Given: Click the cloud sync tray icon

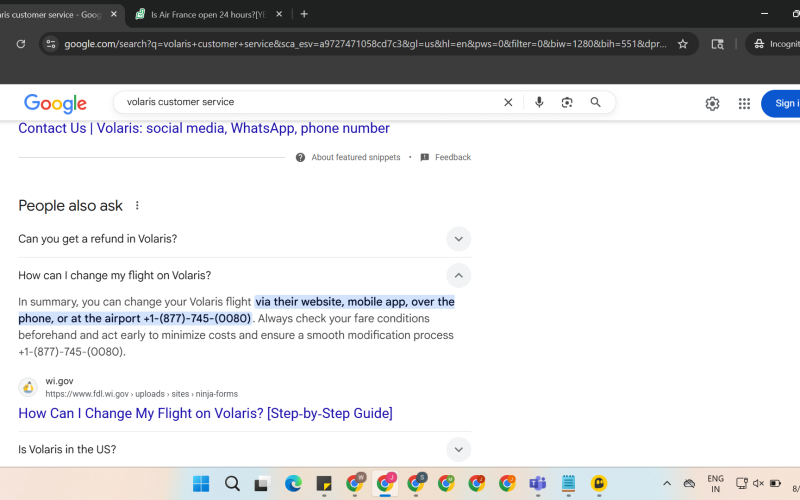Looking at the screenshot, I should pyautogui.click(x=689, y=483).
